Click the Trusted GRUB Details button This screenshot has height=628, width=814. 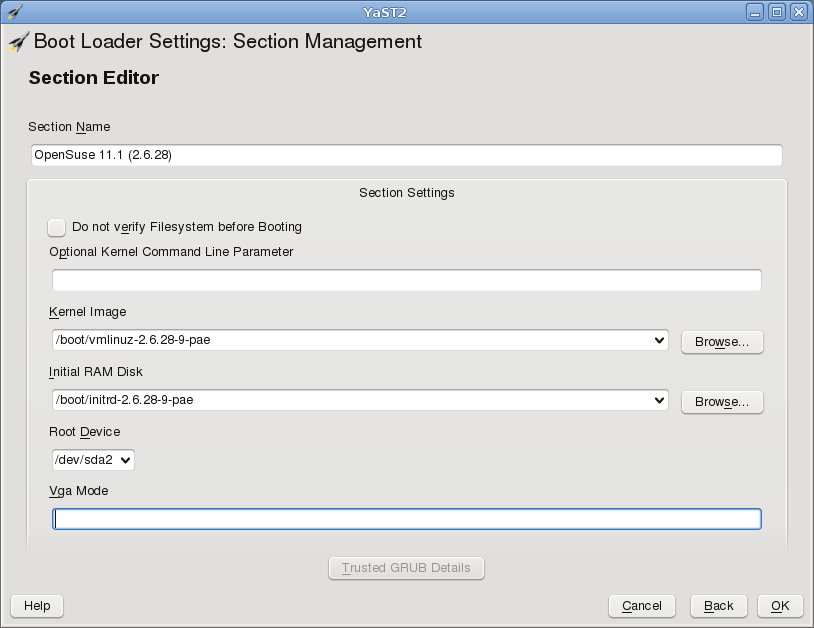[x=406, y=568]
